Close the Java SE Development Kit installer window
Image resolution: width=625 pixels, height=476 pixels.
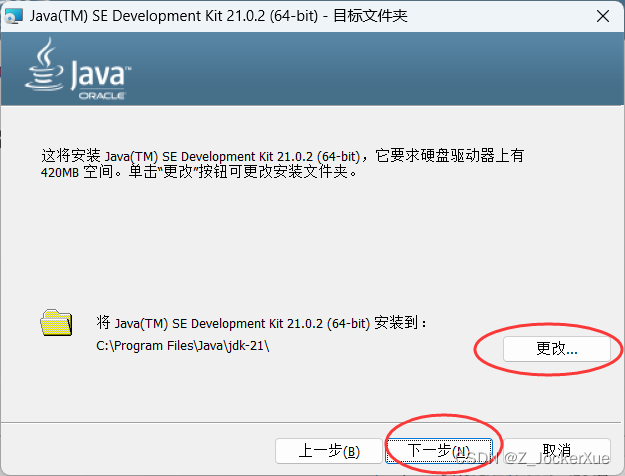click(x=603, y=16)
